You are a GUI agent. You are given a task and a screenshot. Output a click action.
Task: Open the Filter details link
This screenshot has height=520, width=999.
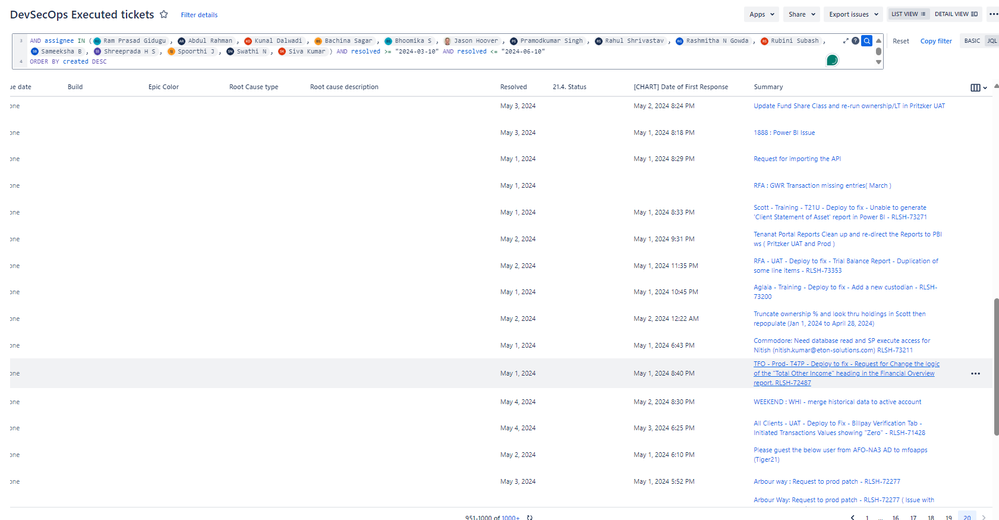[199, 15]
